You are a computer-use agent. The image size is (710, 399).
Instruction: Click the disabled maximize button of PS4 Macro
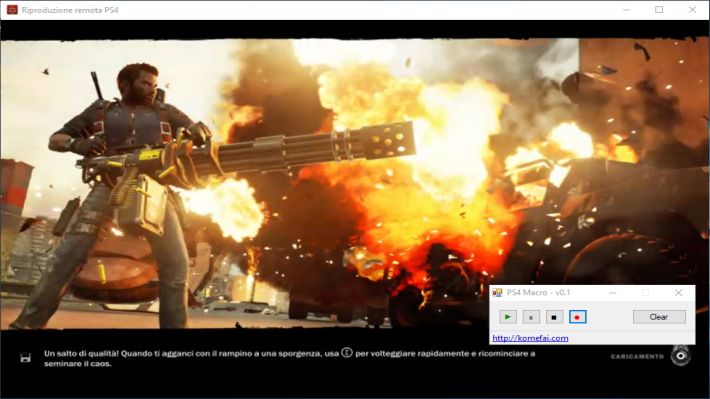(645, 293)
